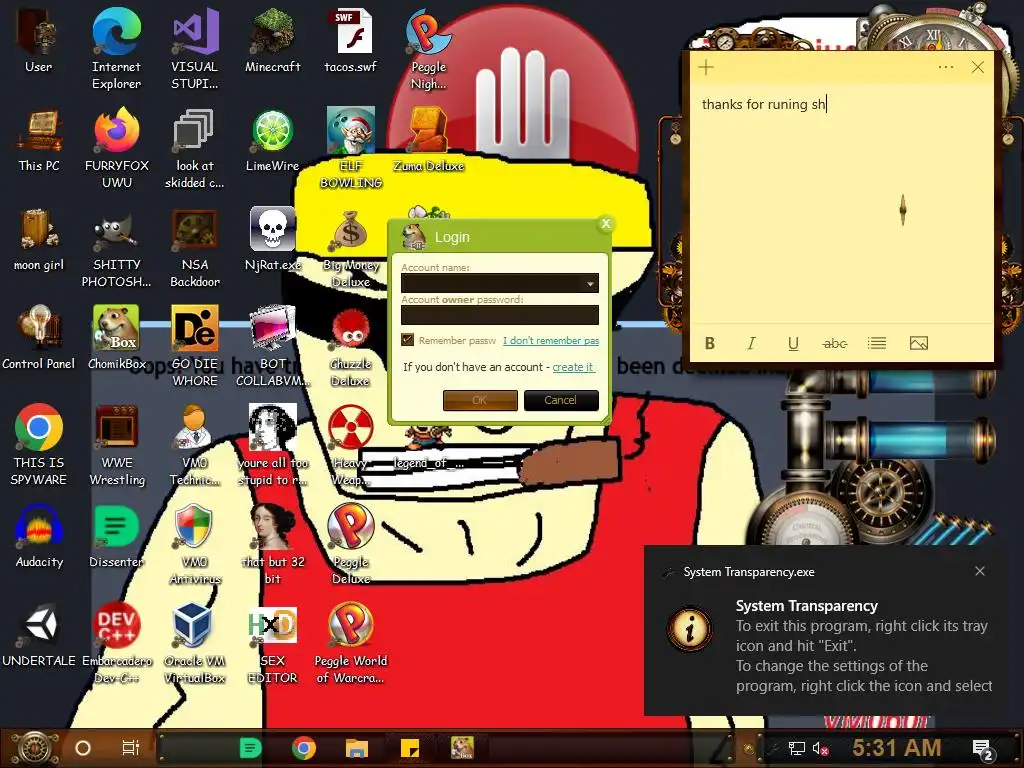Open File Explorer from the taskbar
This screenshot has width=1024, height=768.
(x=357, y=748)
